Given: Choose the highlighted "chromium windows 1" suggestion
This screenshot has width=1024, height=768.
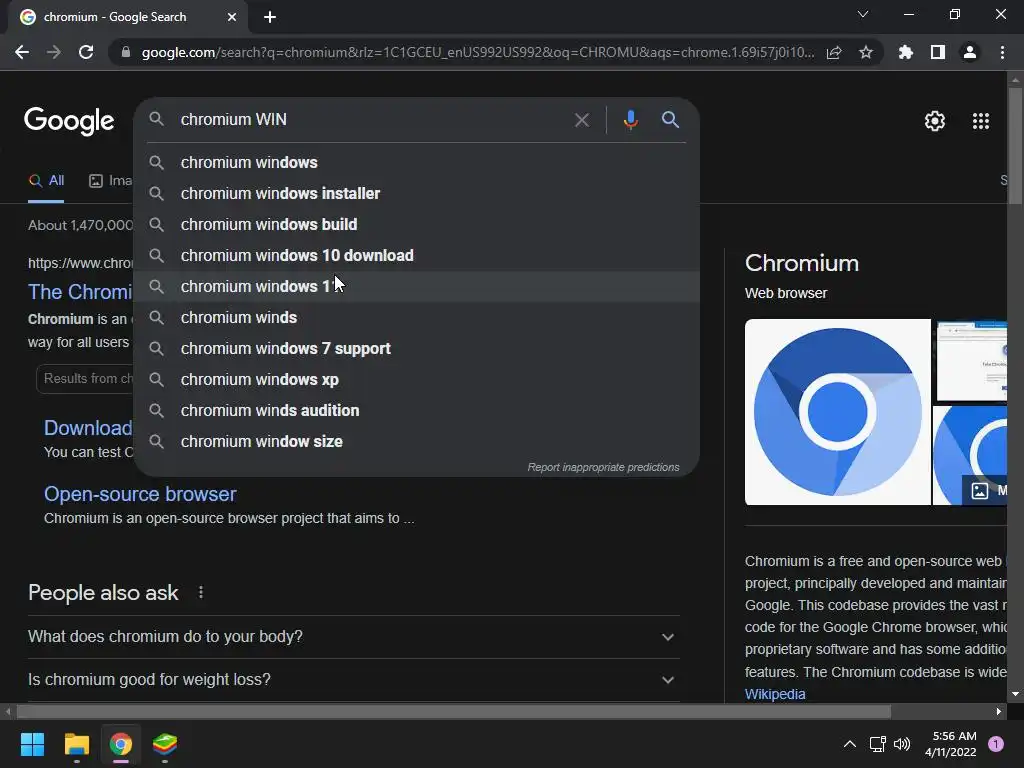Looking at the screenshot, I should pyautogui.click(x=417, y=287).
